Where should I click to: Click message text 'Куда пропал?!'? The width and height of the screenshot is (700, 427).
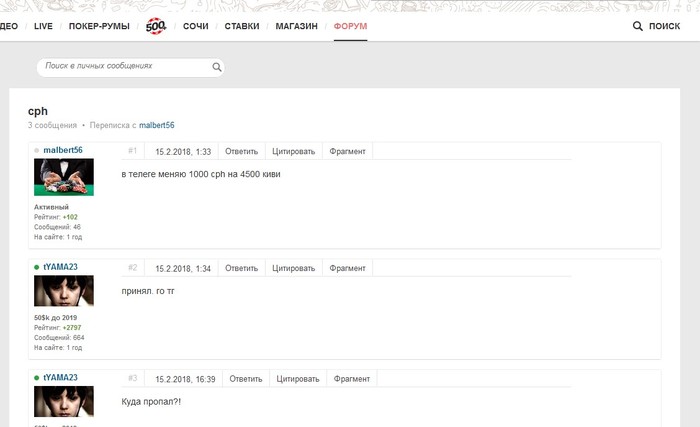(151, 402)
